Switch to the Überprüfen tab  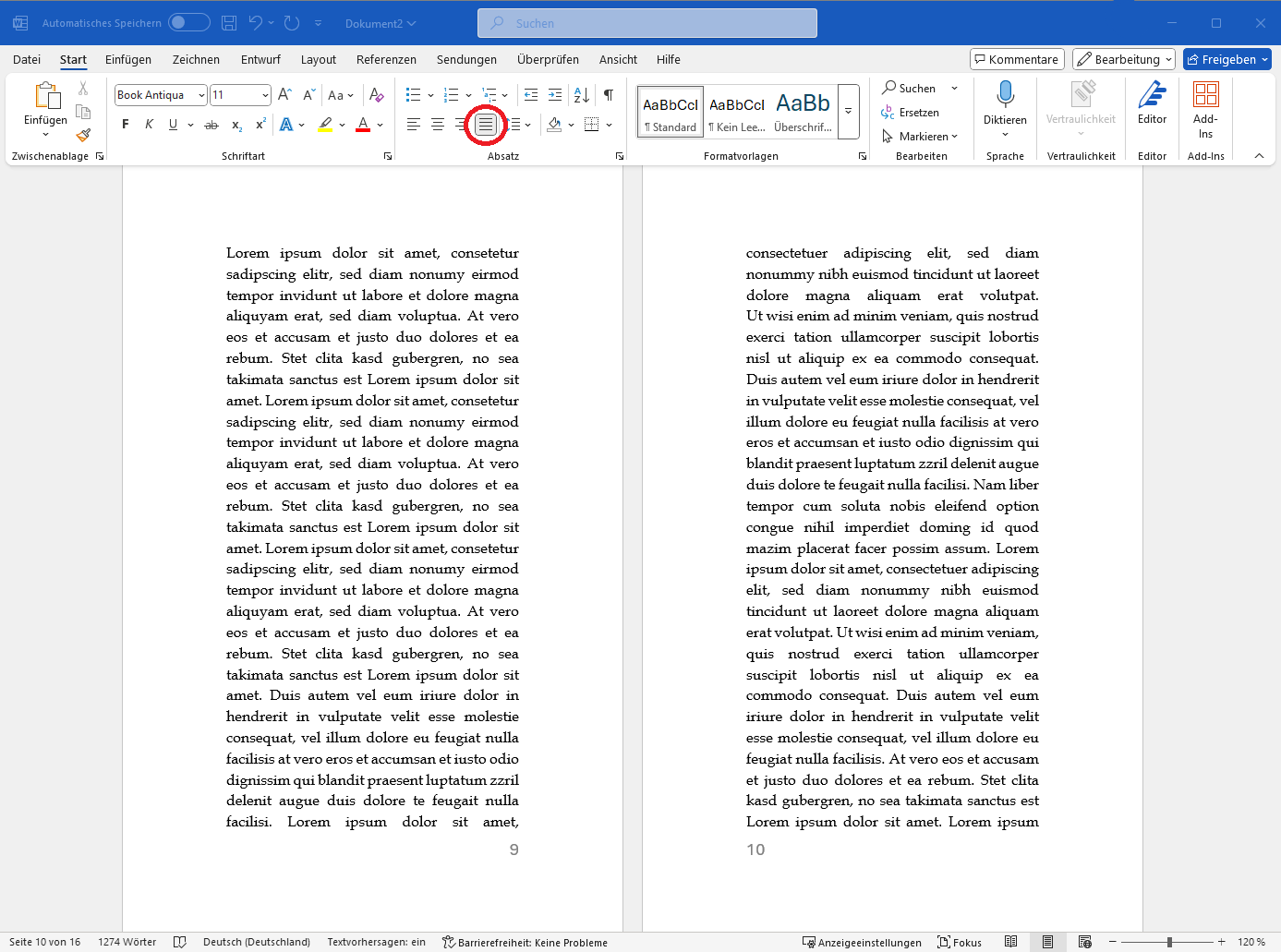click(x=548, y=59)
